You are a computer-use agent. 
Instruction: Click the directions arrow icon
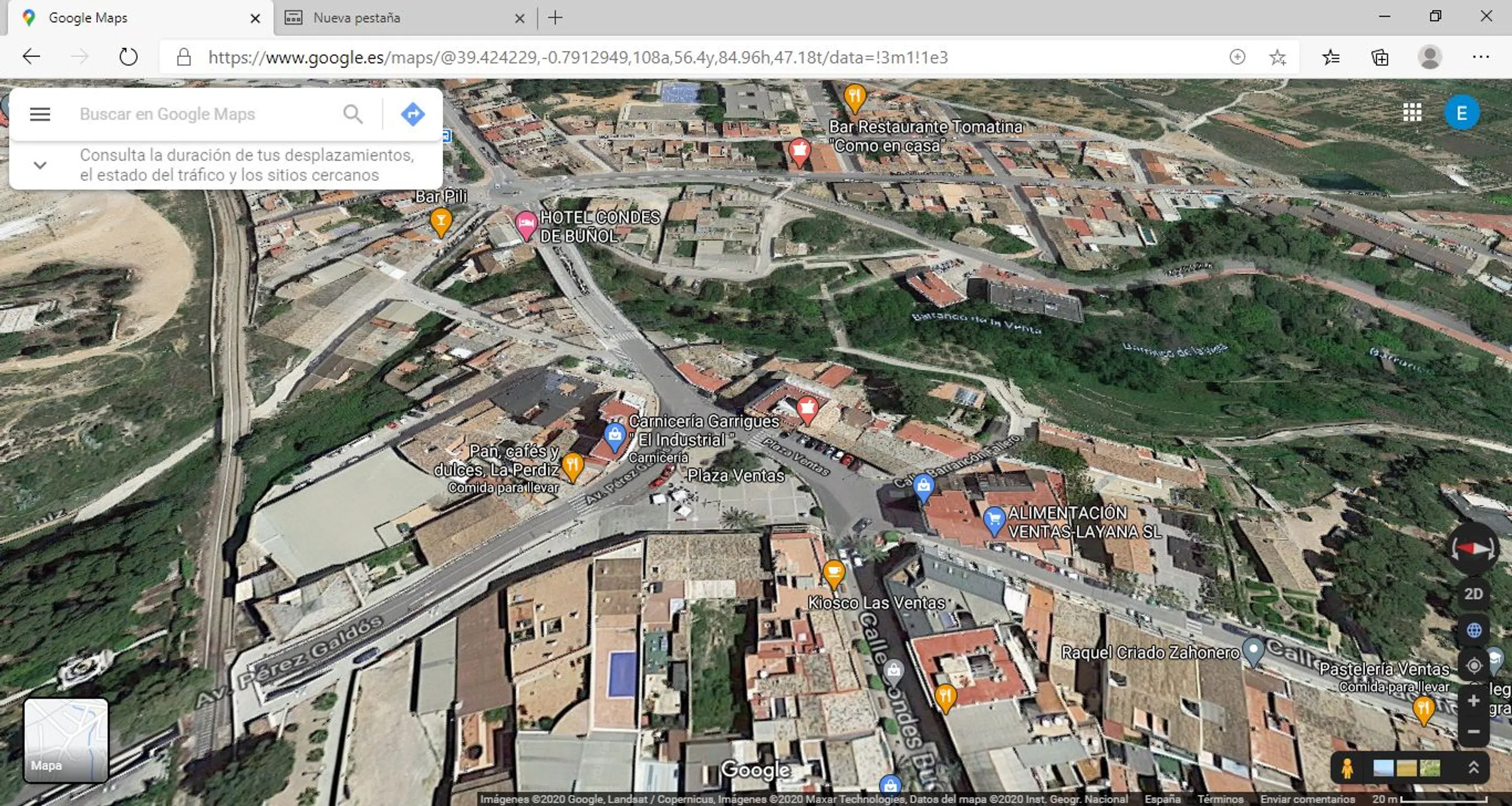413,114
